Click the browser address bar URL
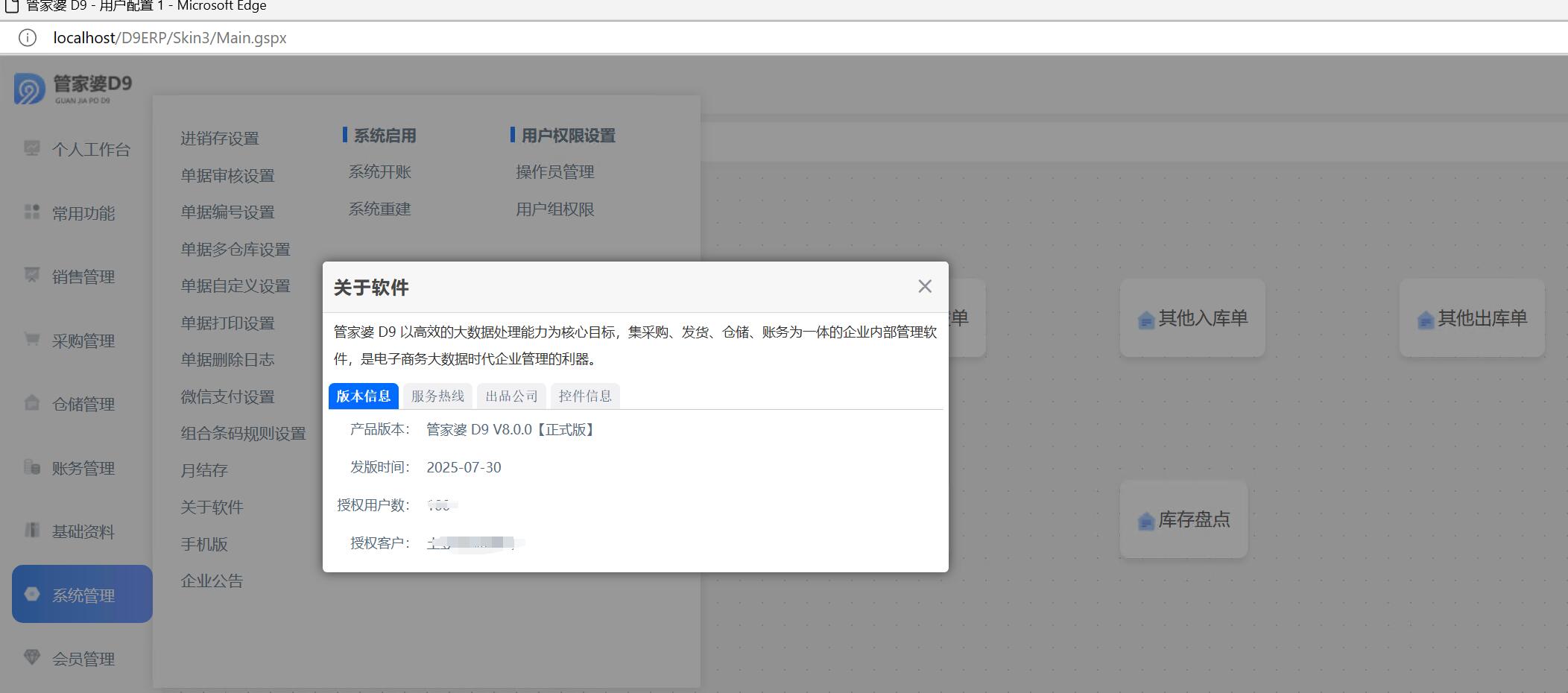 [170, 38]
